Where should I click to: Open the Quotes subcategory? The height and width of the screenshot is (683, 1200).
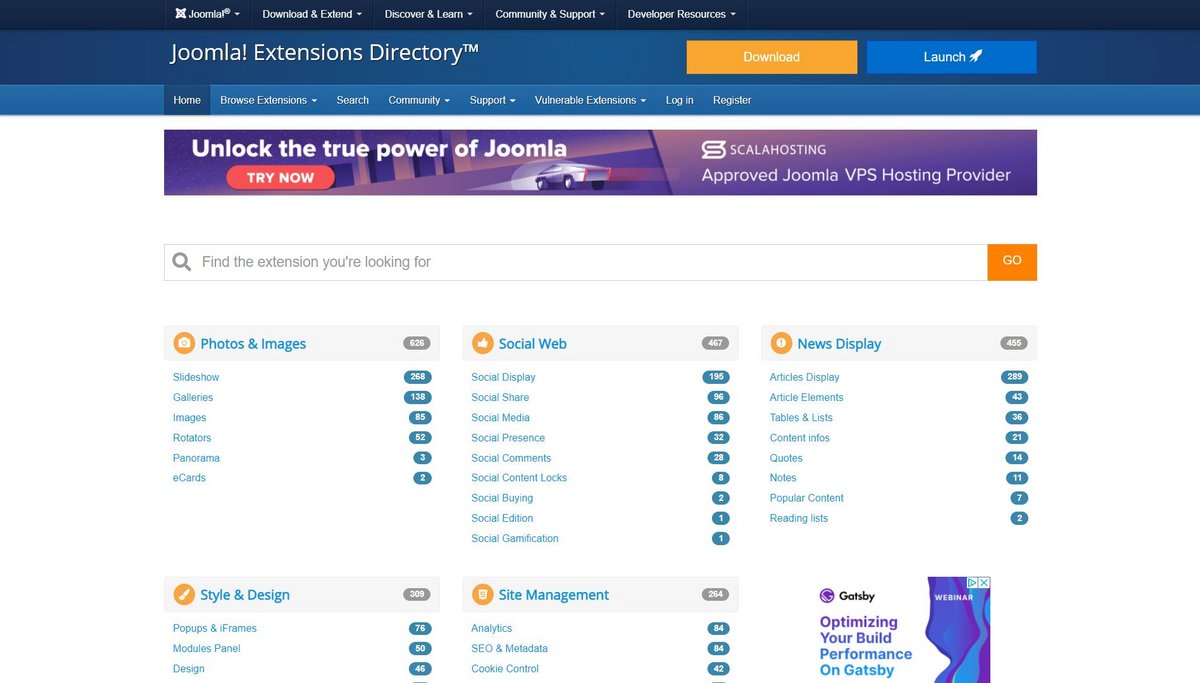(786, 458)
